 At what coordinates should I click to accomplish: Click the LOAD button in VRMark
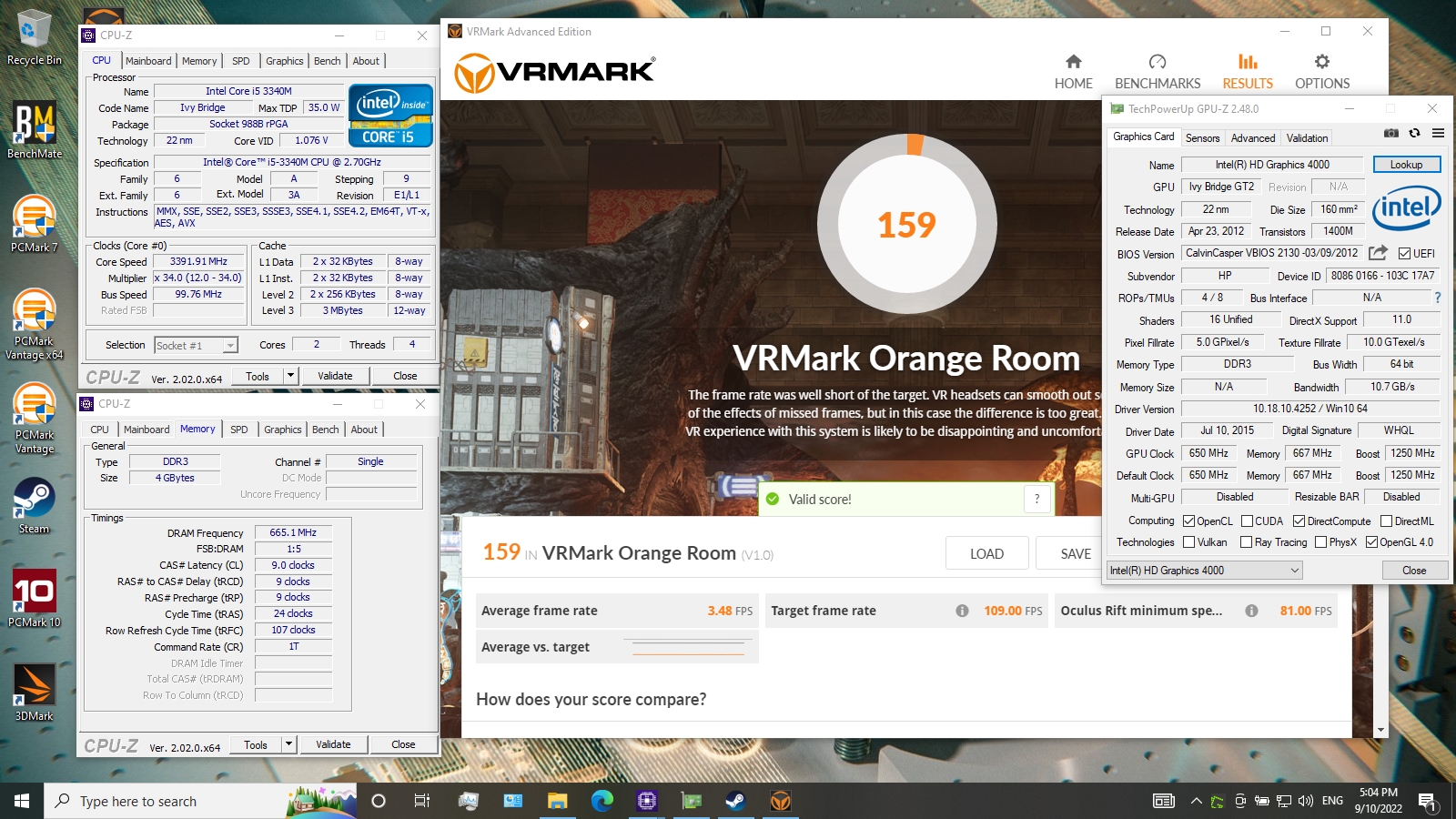pyautogui.click(x=986, y=553)
